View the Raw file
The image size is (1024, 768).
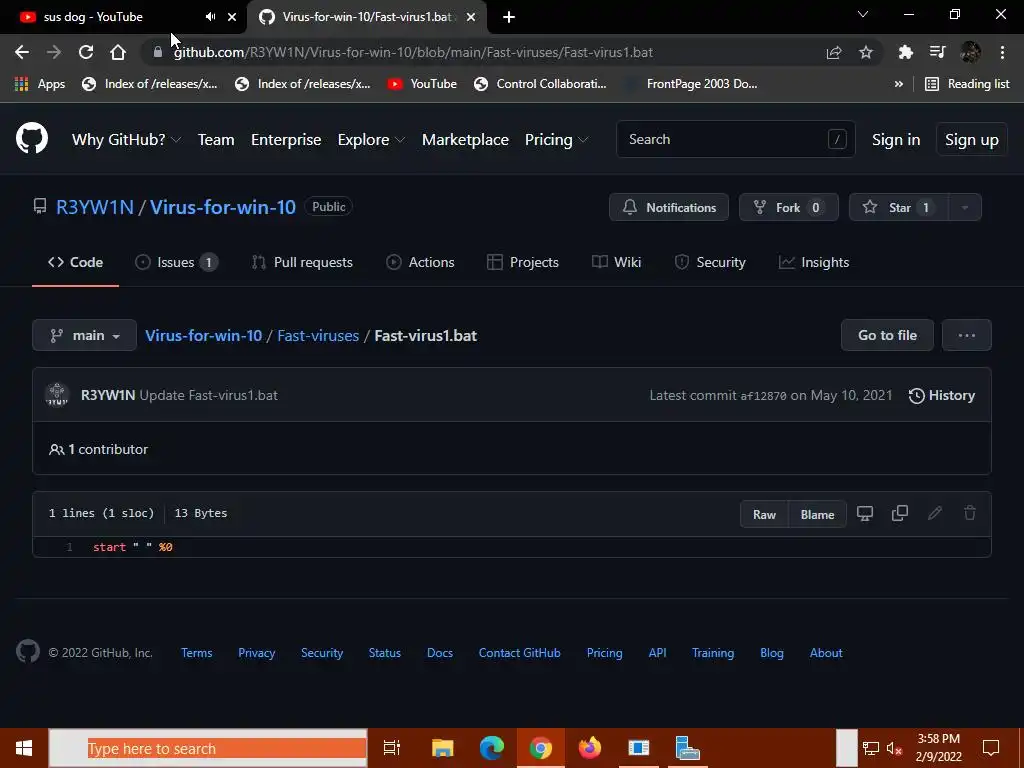[x=765, y=514]
